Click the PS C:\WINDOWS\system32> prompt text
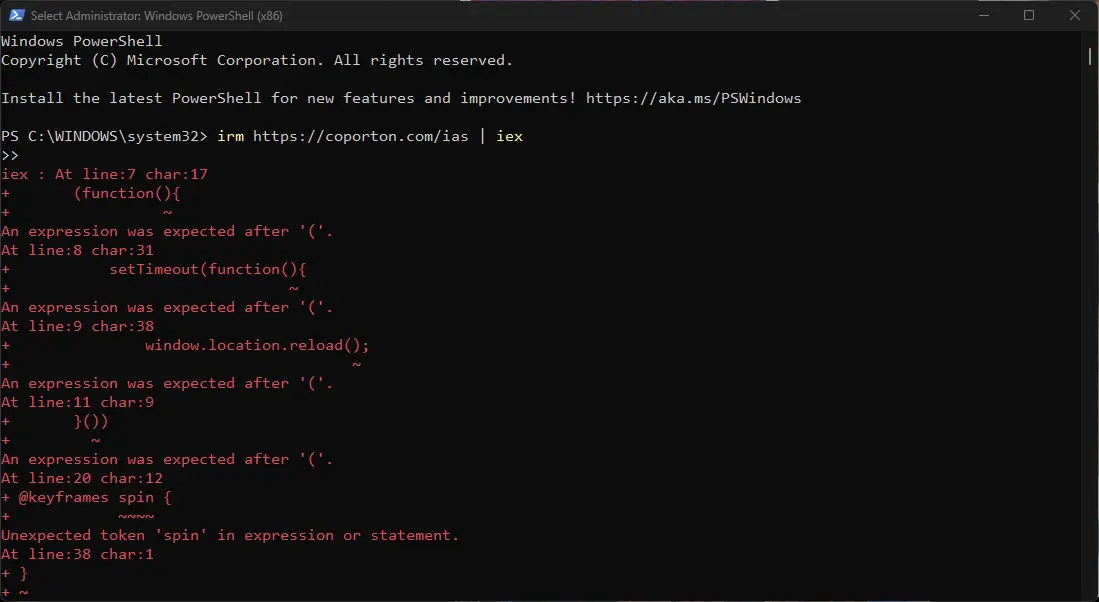Viewport: 1099px width, 602px height. coord(104,136)
